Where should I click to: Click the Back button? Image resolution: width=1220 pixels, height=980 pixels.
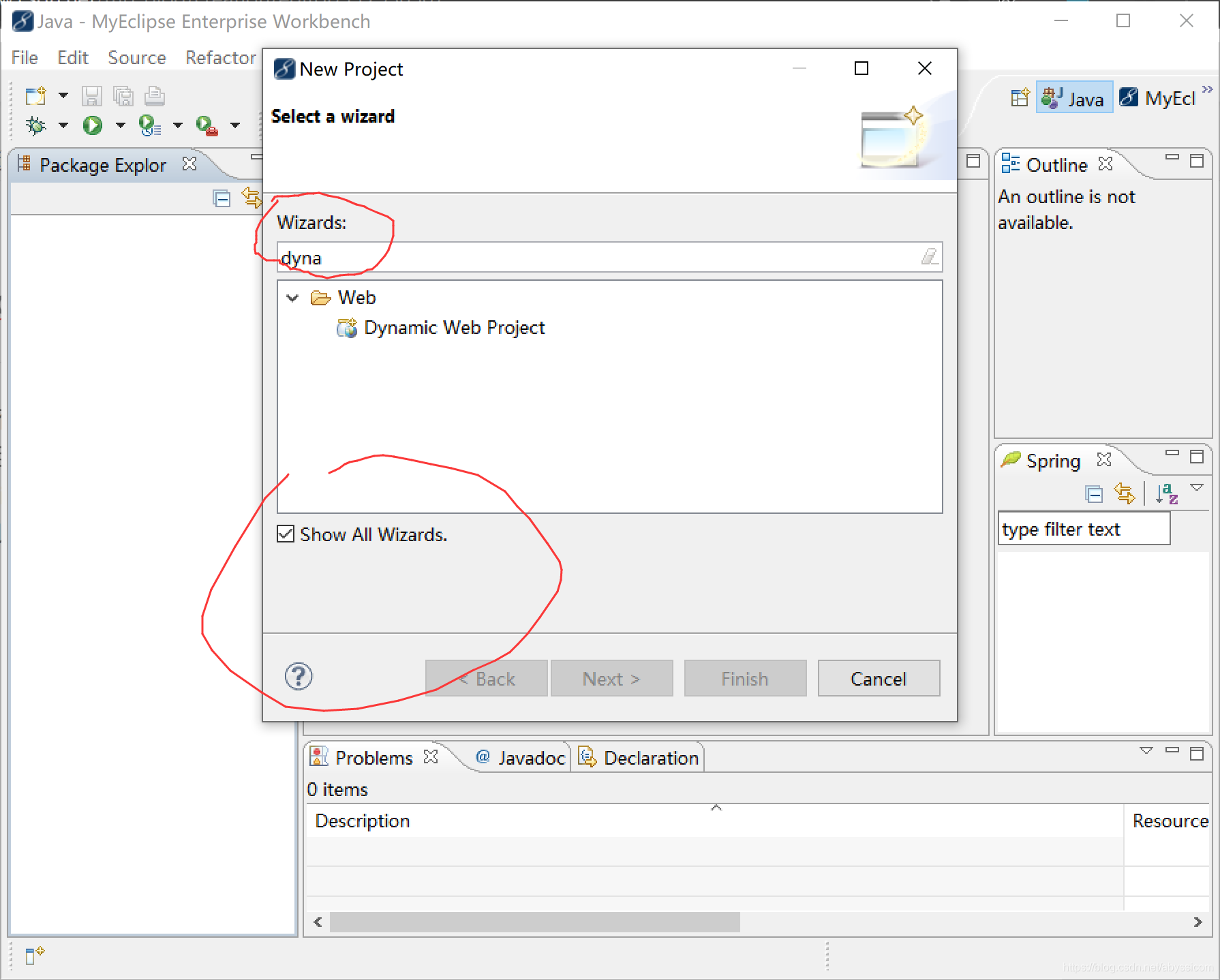(486, 678)
